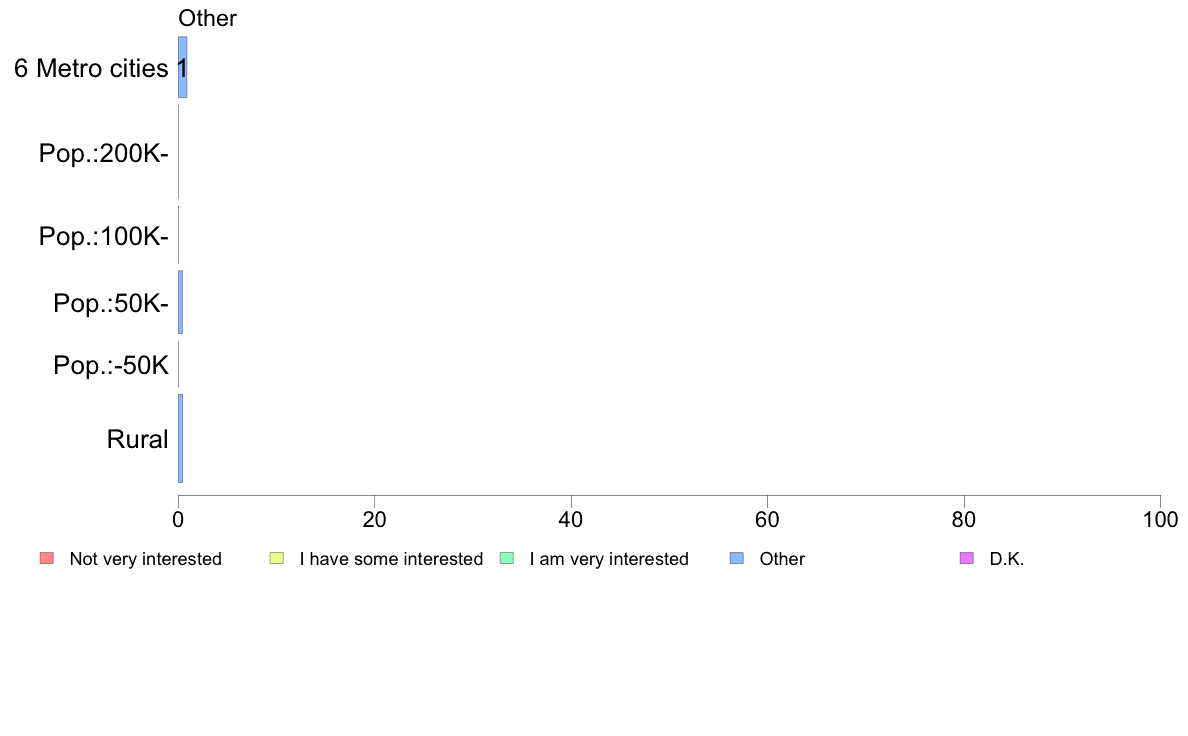1188x736 pixels.
Task: Select the 6 Metro cities bar
Action: click(183, 67)
